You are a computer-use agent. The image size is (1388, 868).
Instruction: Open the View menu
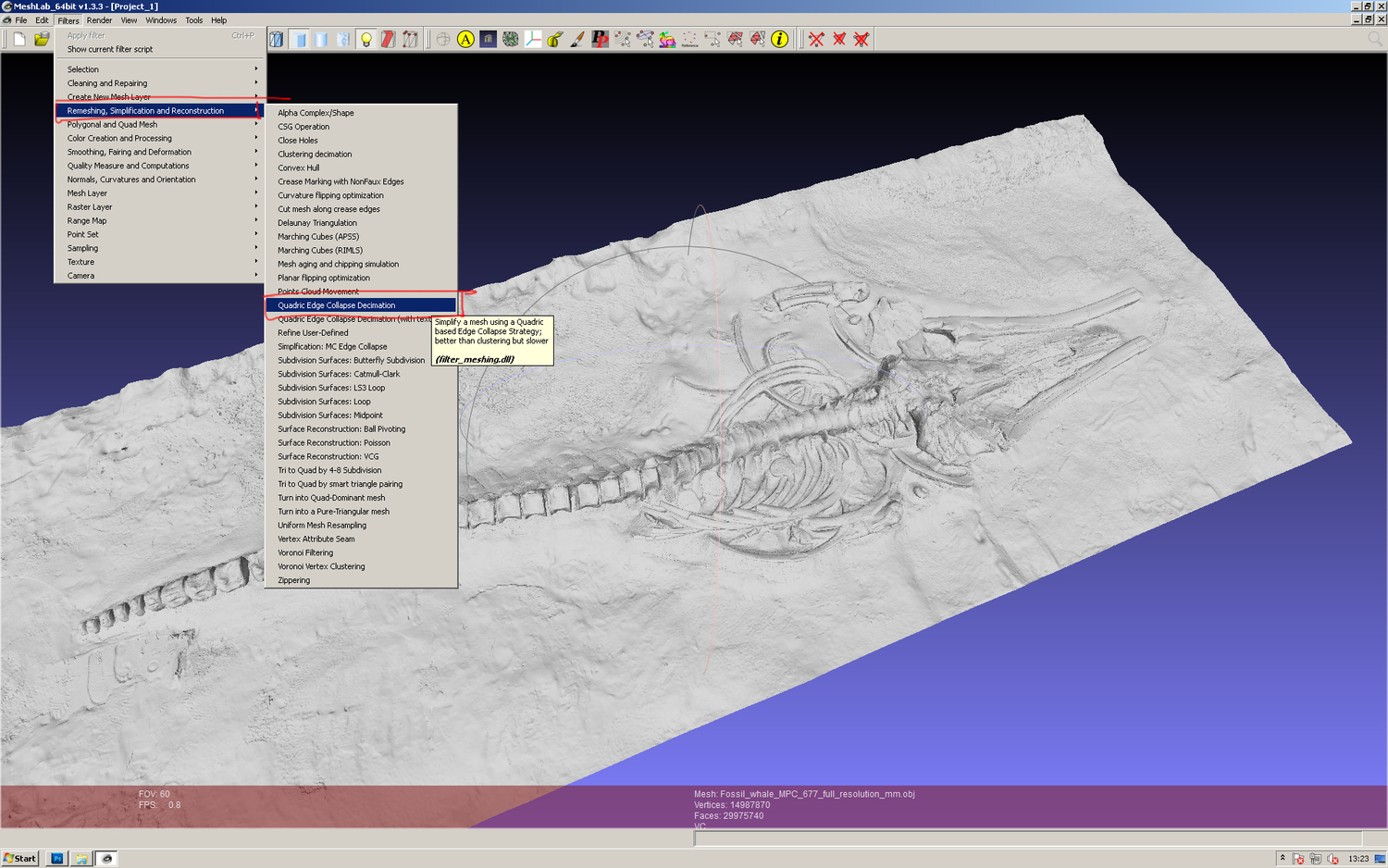(x=129, y=20)
